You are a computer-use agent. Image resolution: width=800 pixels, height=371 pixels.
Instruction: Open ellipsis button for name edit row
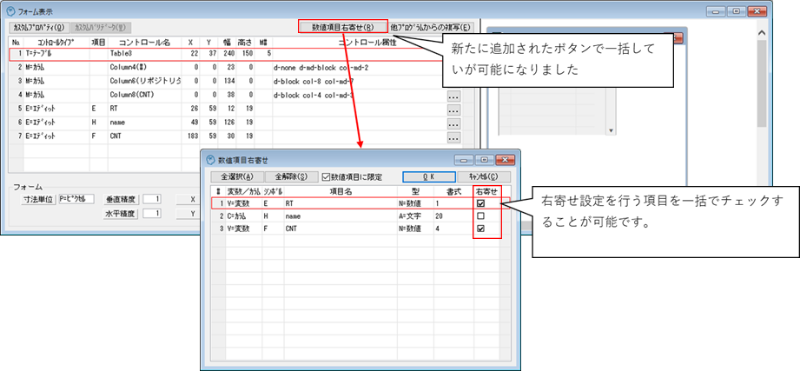(x=454, y=123)
